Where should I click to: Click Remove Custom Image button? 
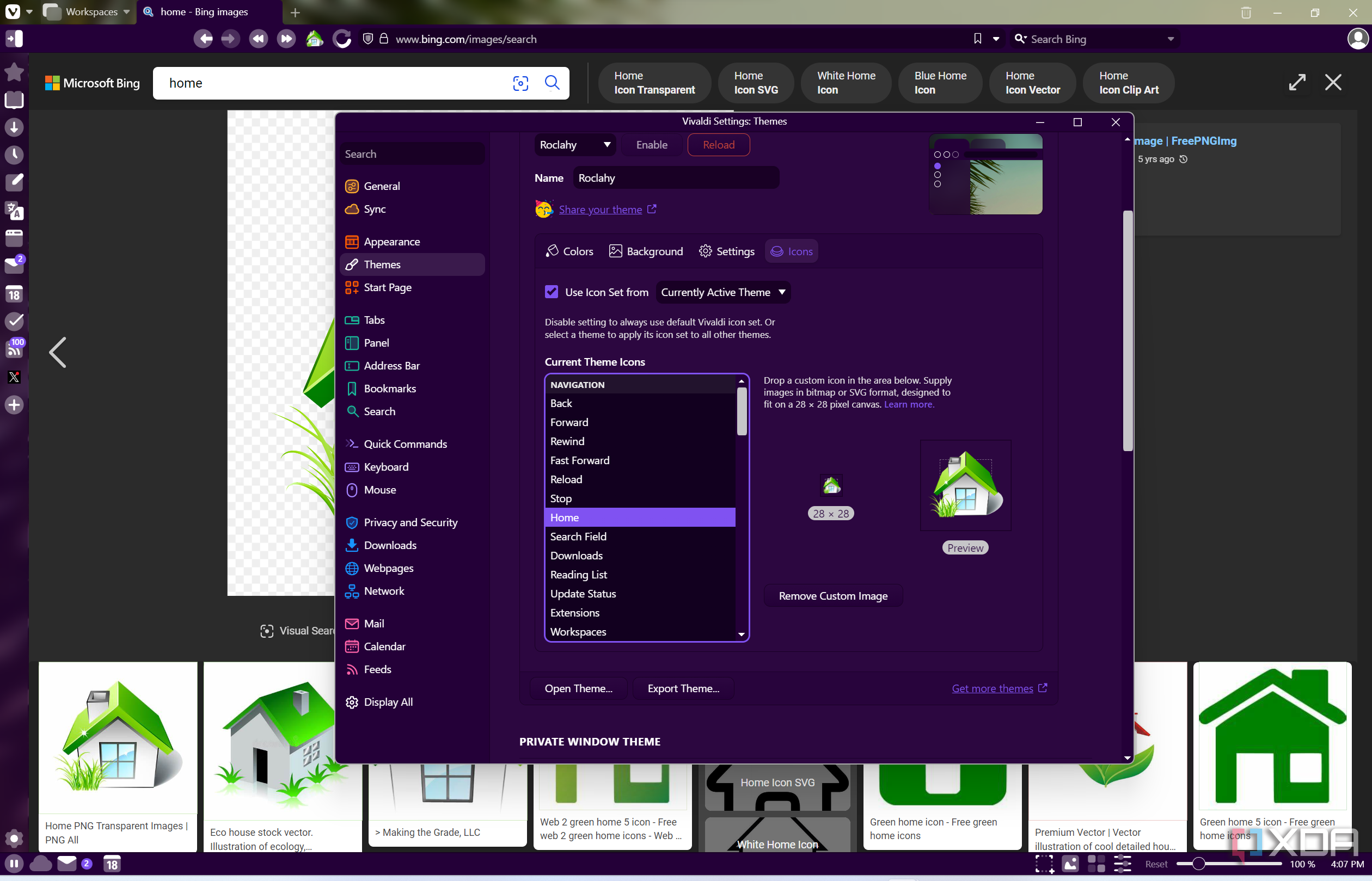click(833, 595)
